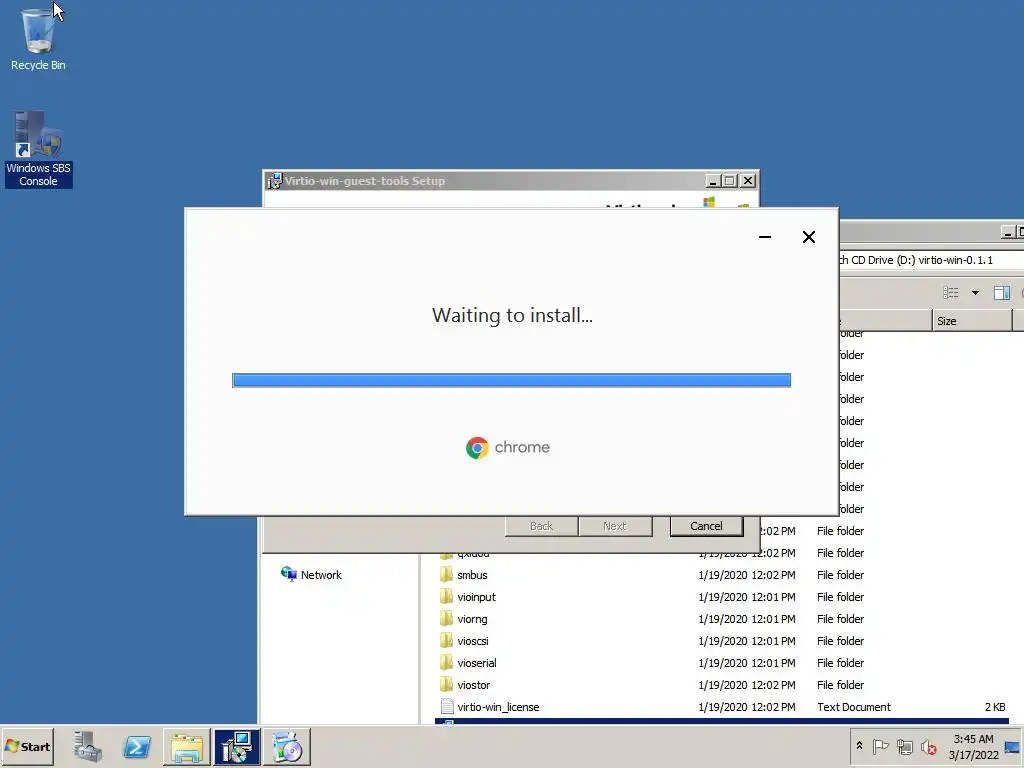Image resolution: width=1024 pixels, height=768 pixels.
Task: Click Cancel in Virtio setup
Action: point(706,526)
